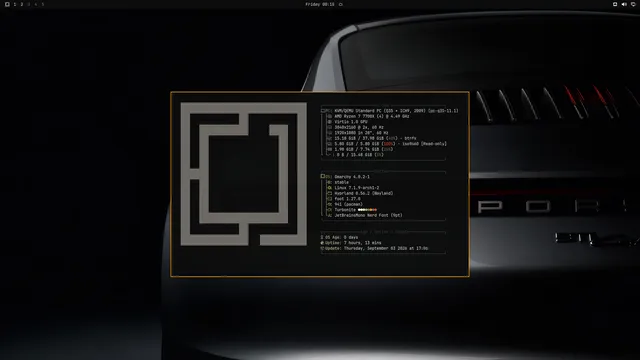Image resolution: width=640 pixels, height=360 pixels.
Task: Click the "15.10 GiB / 37.98 GiB" btrfs line
Action: pos(375,138)
